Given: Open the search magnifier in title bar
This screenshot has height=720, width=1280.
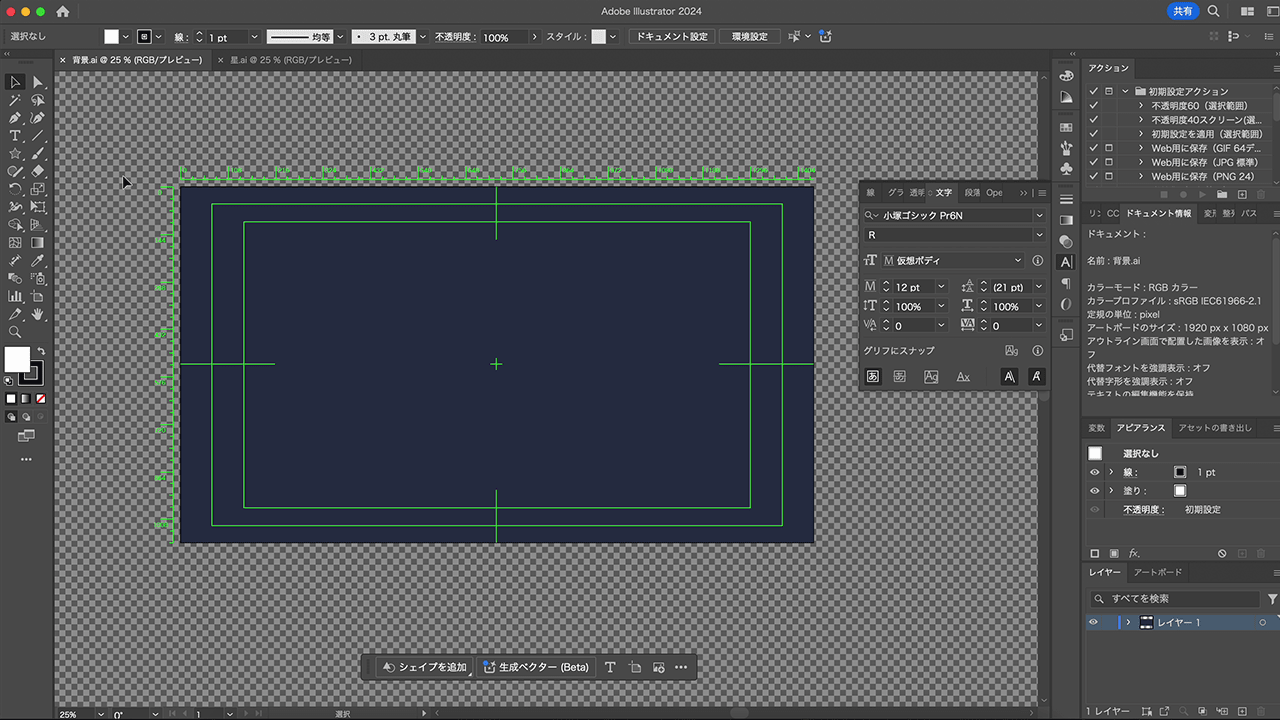Looking at the screenshot, I should click(x=1213, y=11).
